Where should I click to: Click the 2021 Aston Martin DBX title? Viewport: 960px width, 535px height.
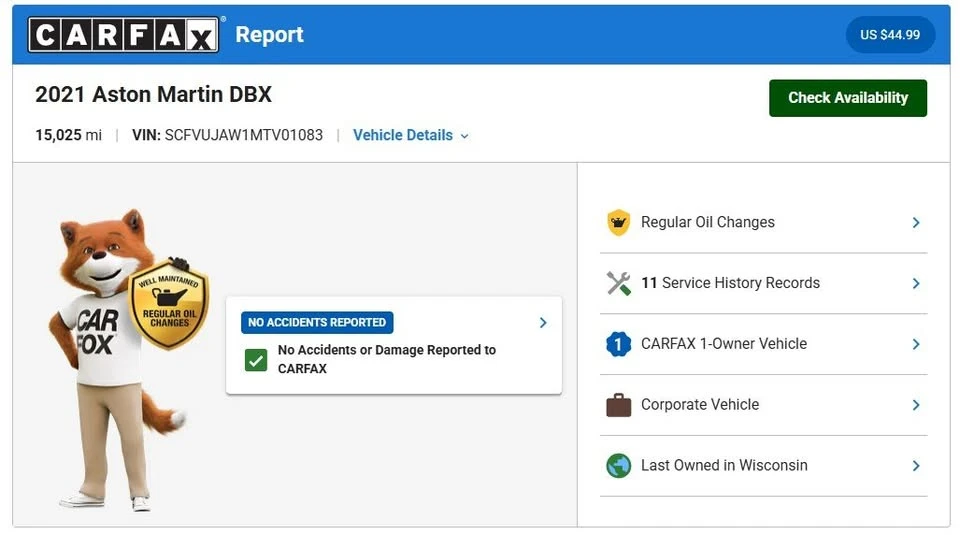click(x=153, y=94)
